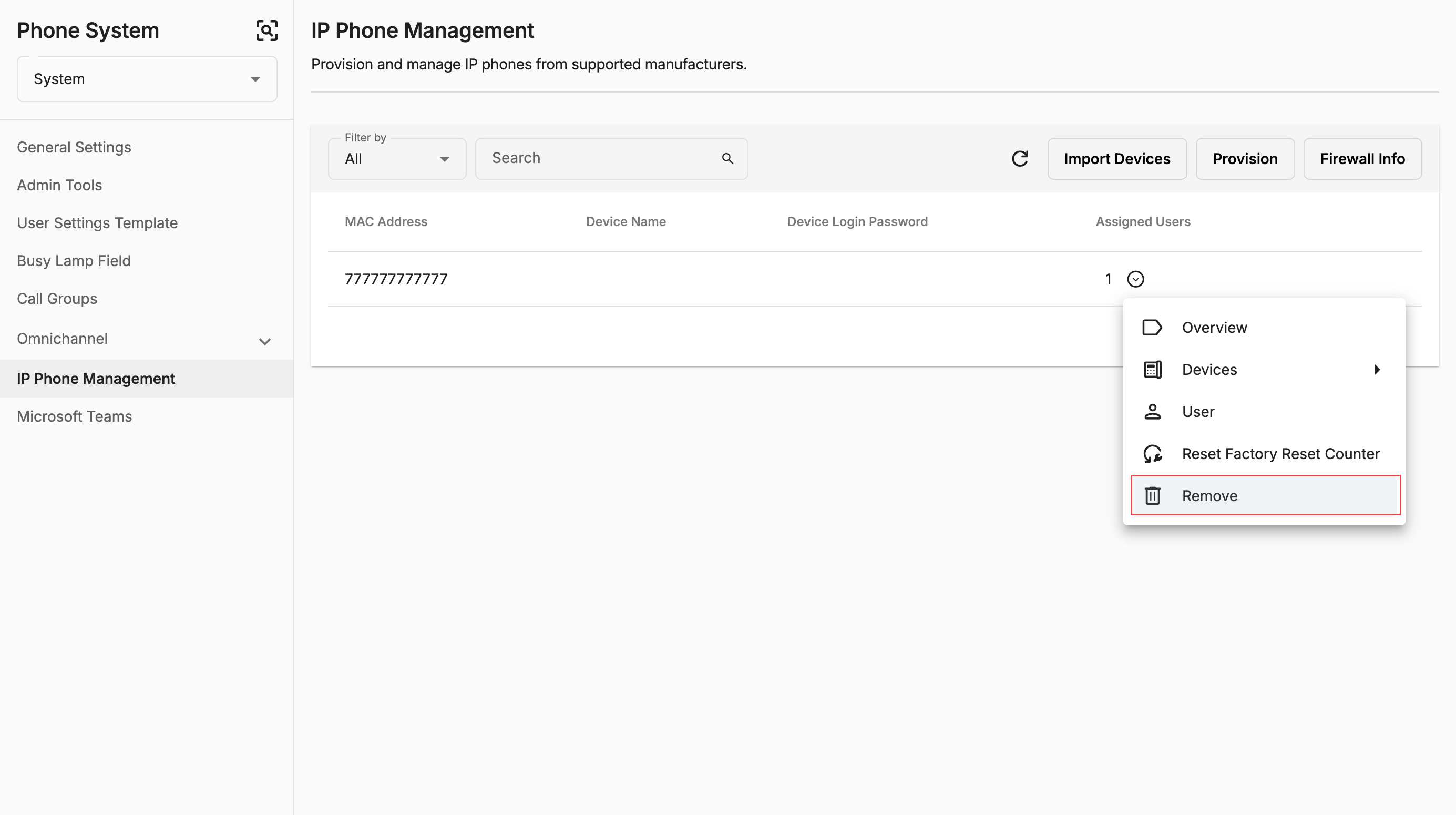1456x815 pixels.
Task: Click the Assigned Users column header
Action: [x=1143, y=222]
